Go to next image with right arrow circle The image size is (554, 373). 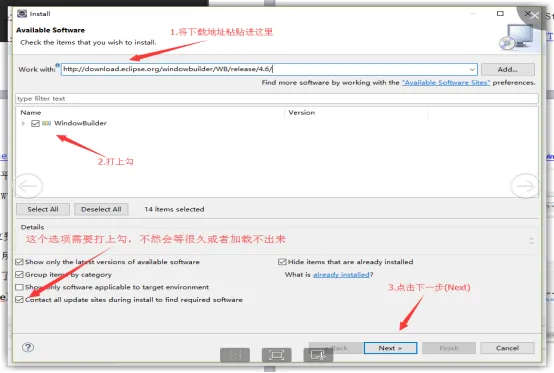(525, 186)
